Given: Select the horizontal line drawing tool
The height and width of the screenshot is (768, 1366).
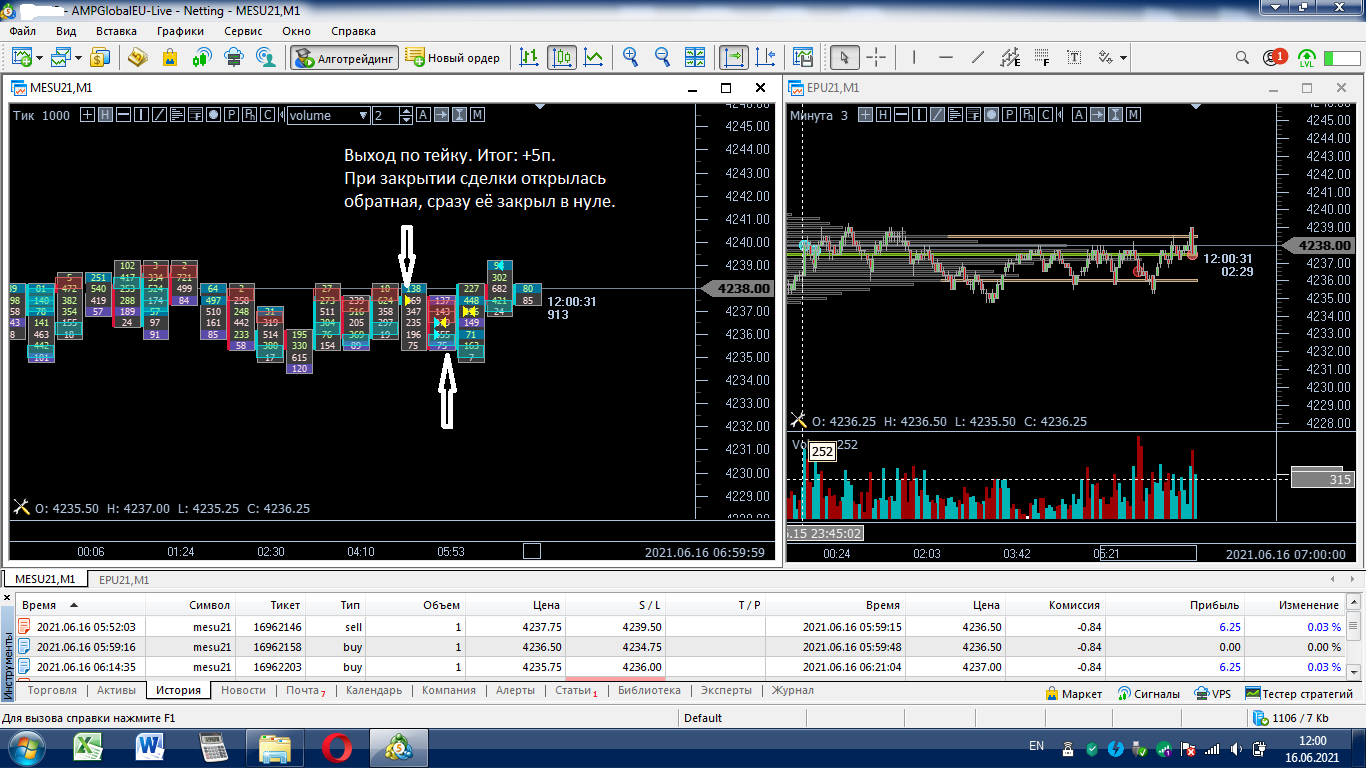Looking at the screenshot, I should (946, 57).
